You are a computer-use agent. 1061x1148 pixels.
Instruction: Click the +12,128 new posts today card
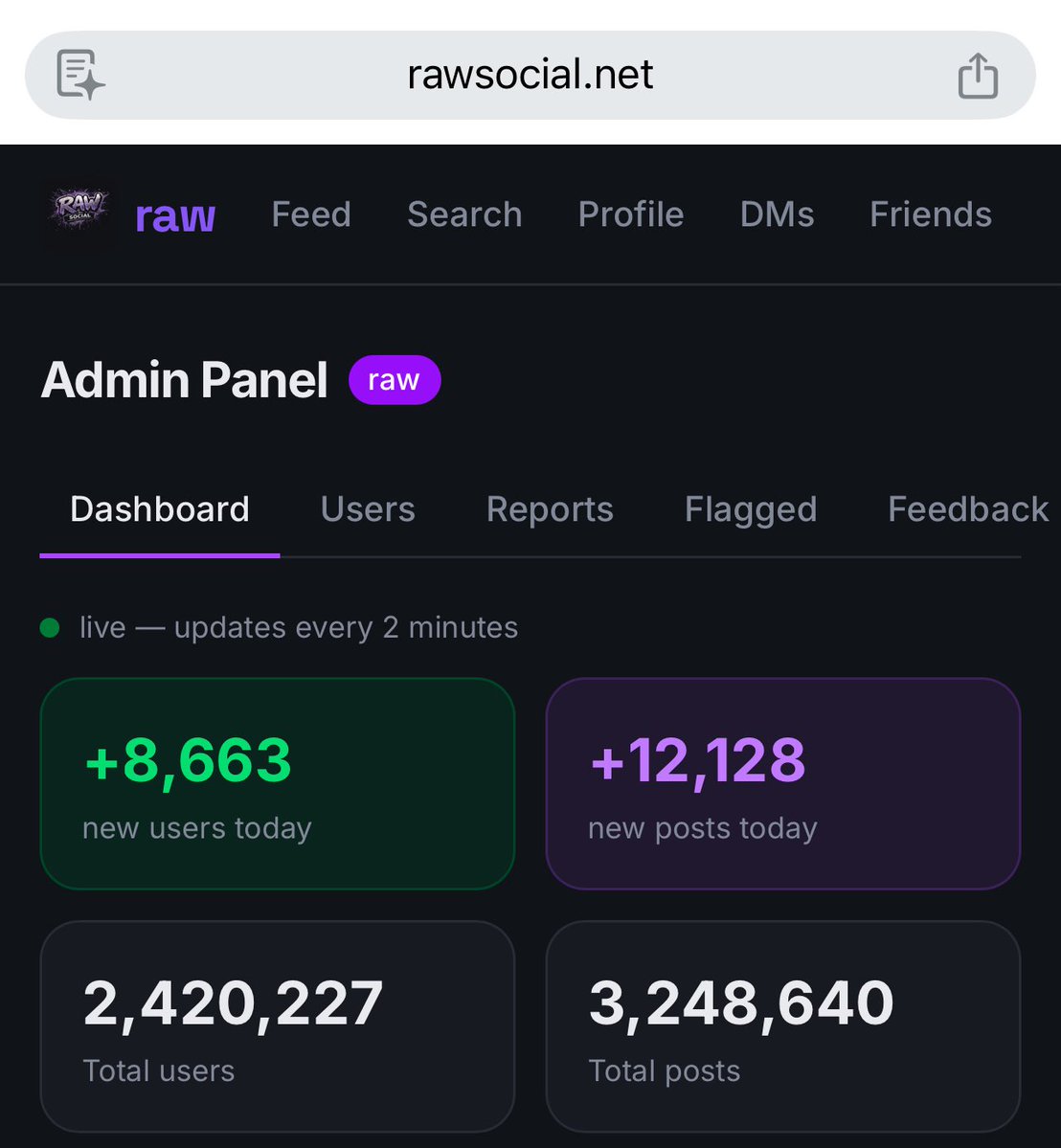click(x=782, y=784)
